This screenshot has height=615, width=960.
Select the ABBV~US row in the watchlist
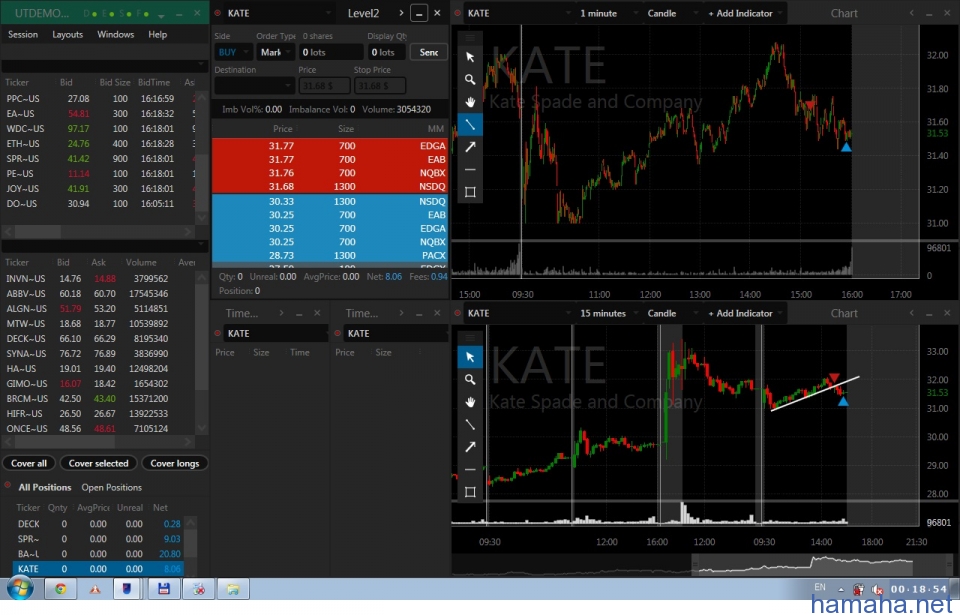(x=98, y=293)
